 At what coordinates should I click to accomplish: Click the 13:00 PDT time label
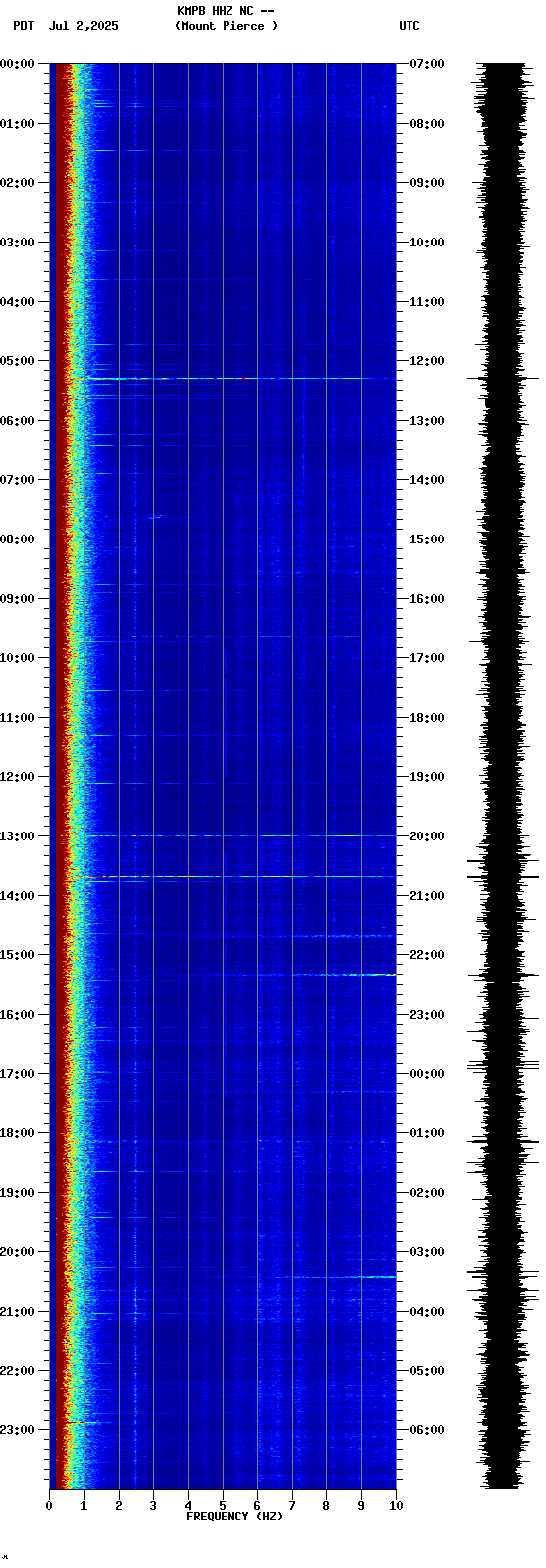click(x=18, y=836)
